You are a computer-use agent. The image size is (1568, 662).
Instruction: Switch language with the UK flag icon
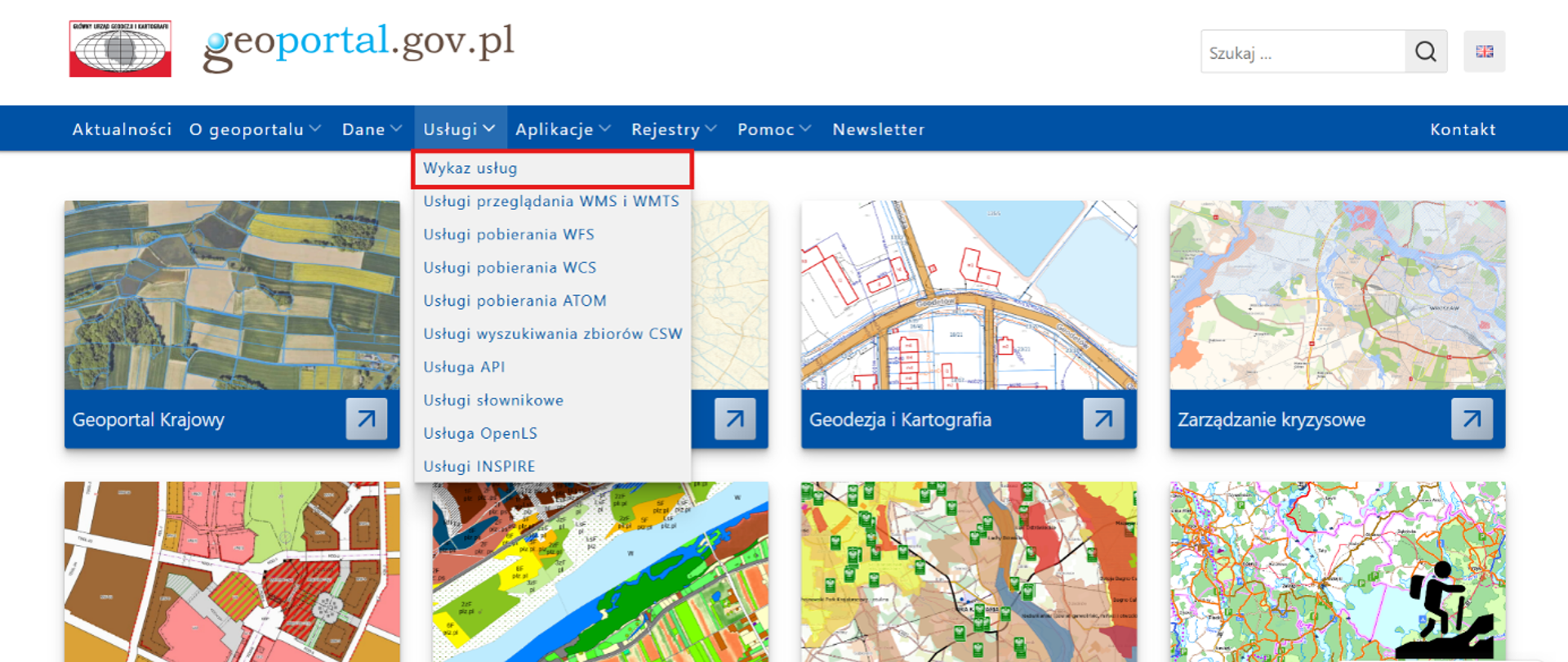pos(1484,51)
